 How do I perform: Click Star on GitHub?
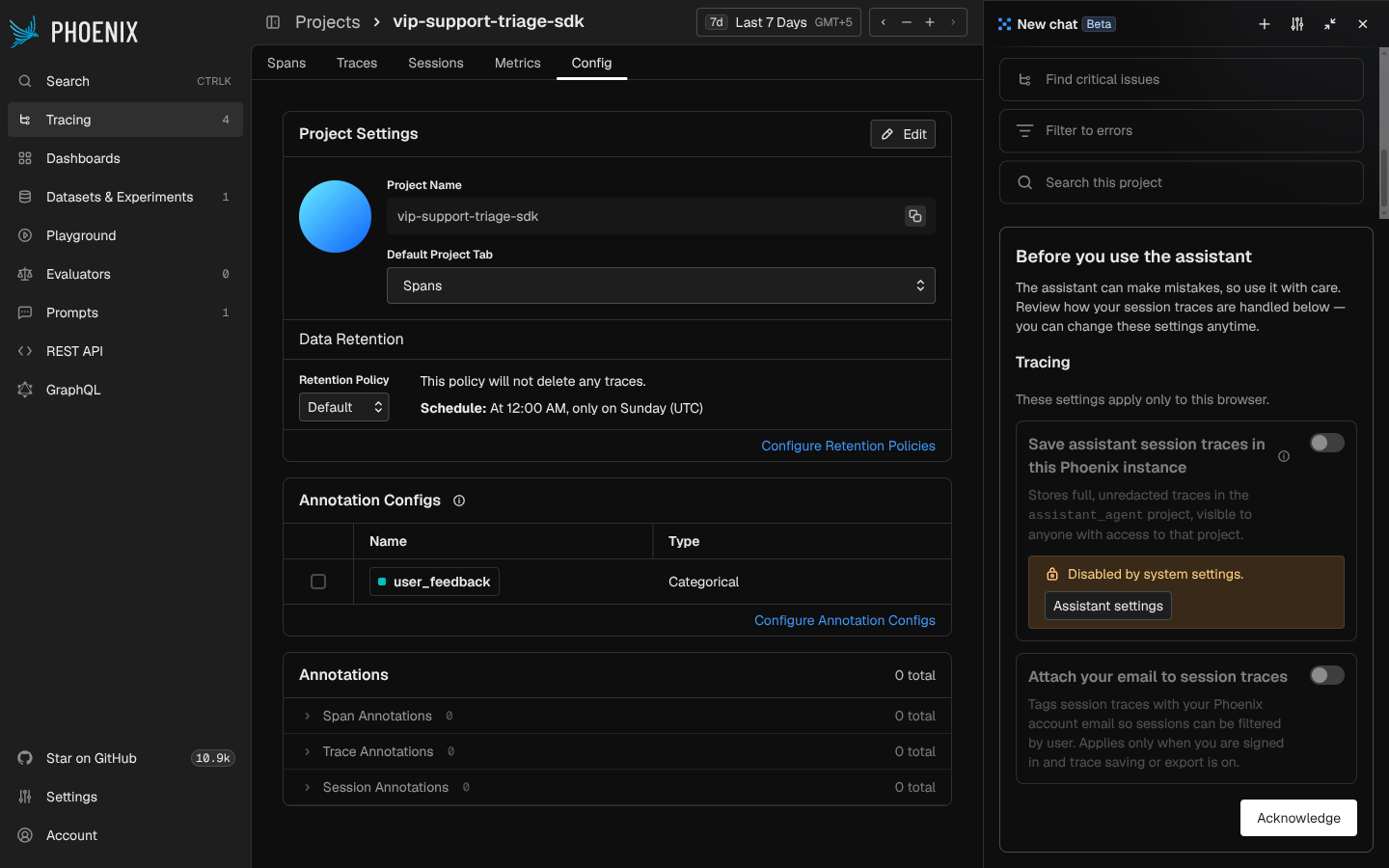tap(125, 758)
